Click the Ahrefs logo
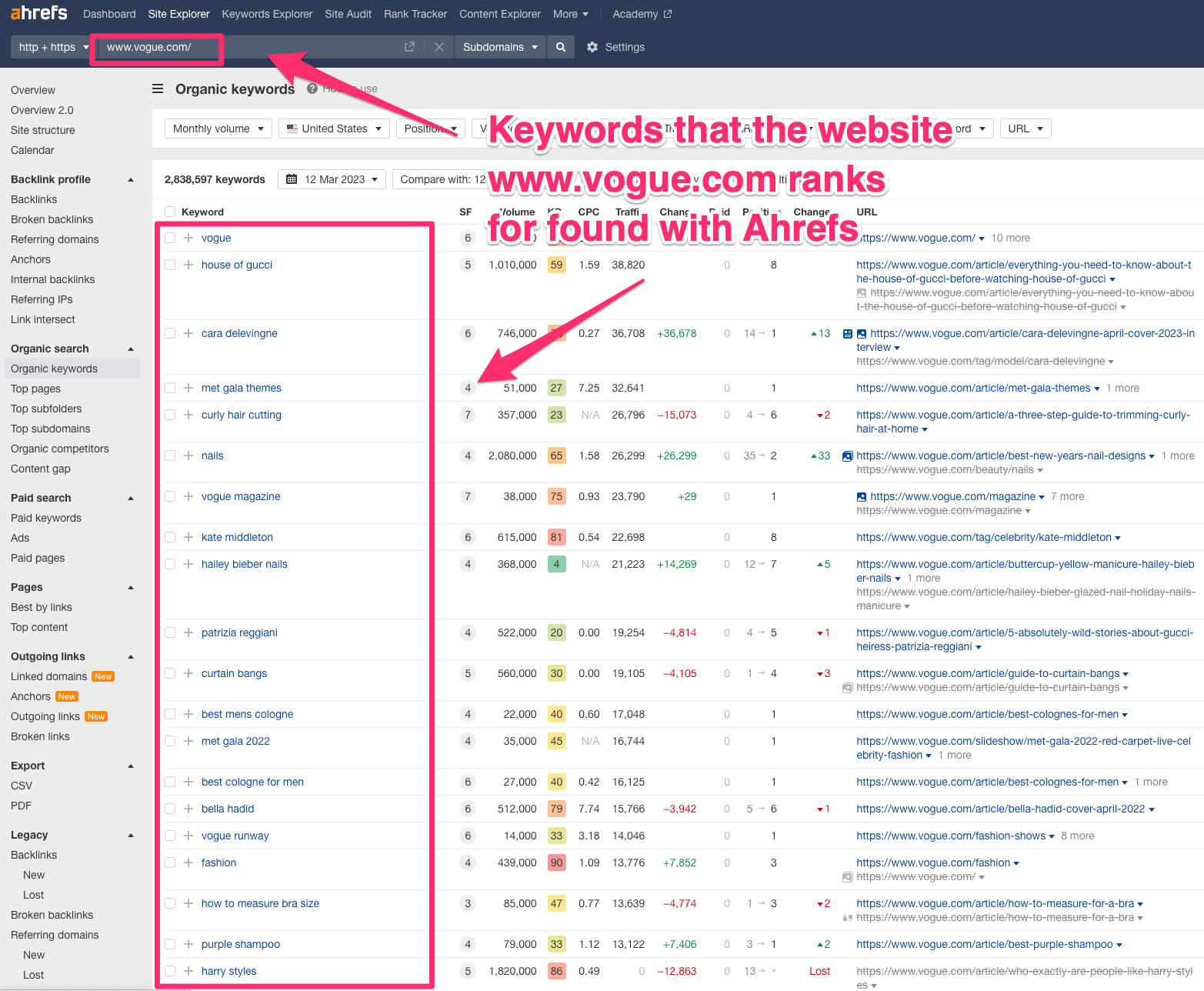 (x=39, y=13)
